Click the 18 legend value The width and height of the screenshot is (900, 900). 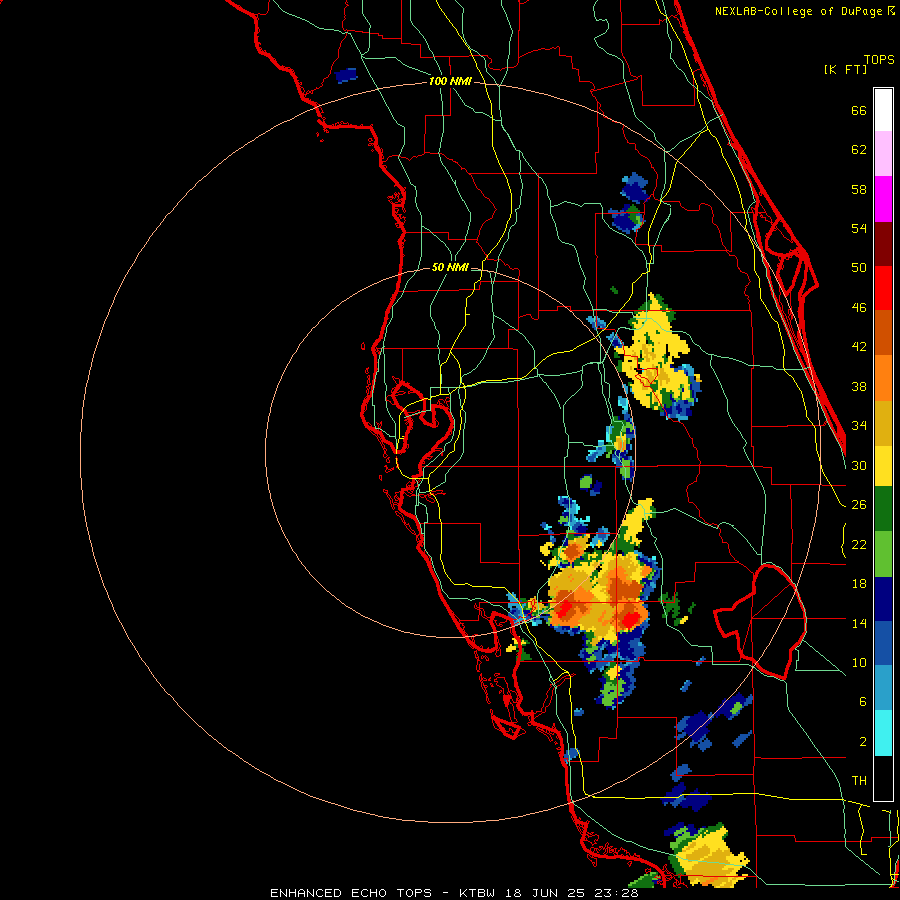coord(859,584)
